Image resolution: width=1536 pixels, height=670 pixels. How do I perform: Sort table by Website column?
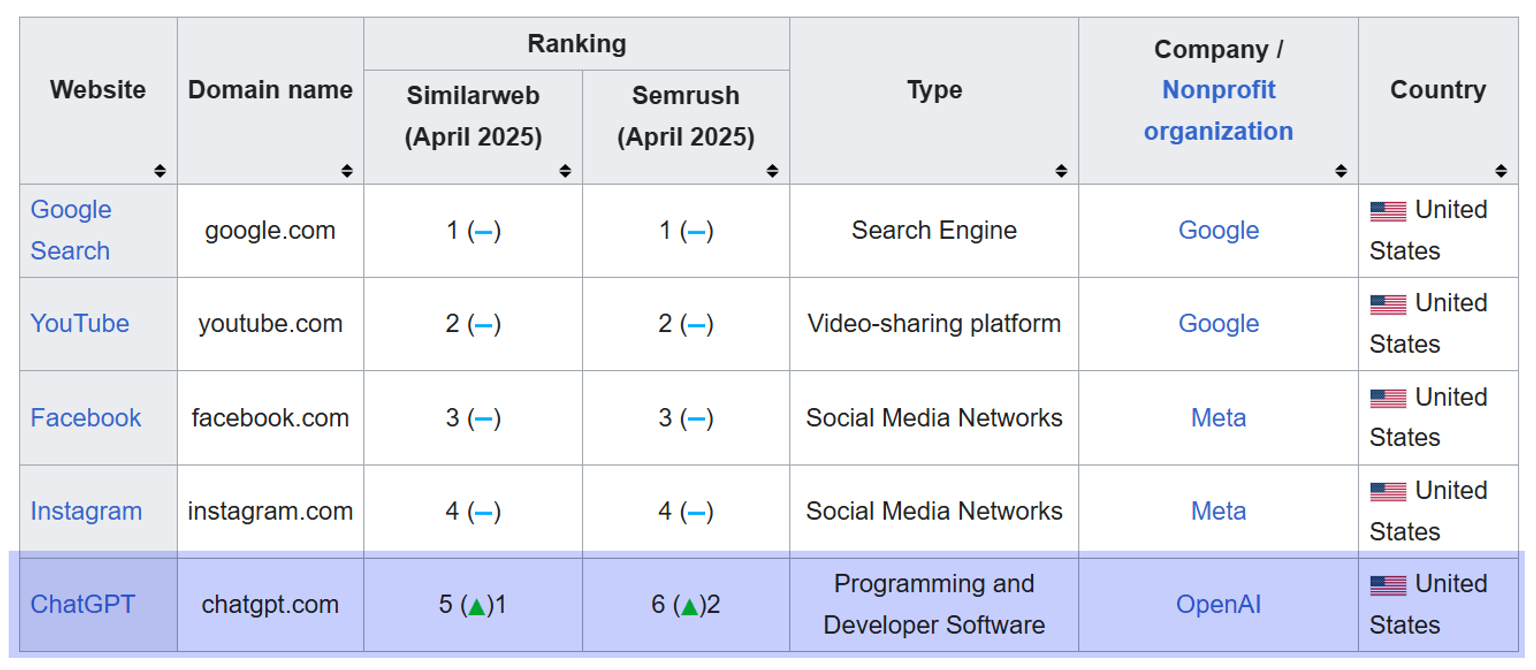(160, 171)
